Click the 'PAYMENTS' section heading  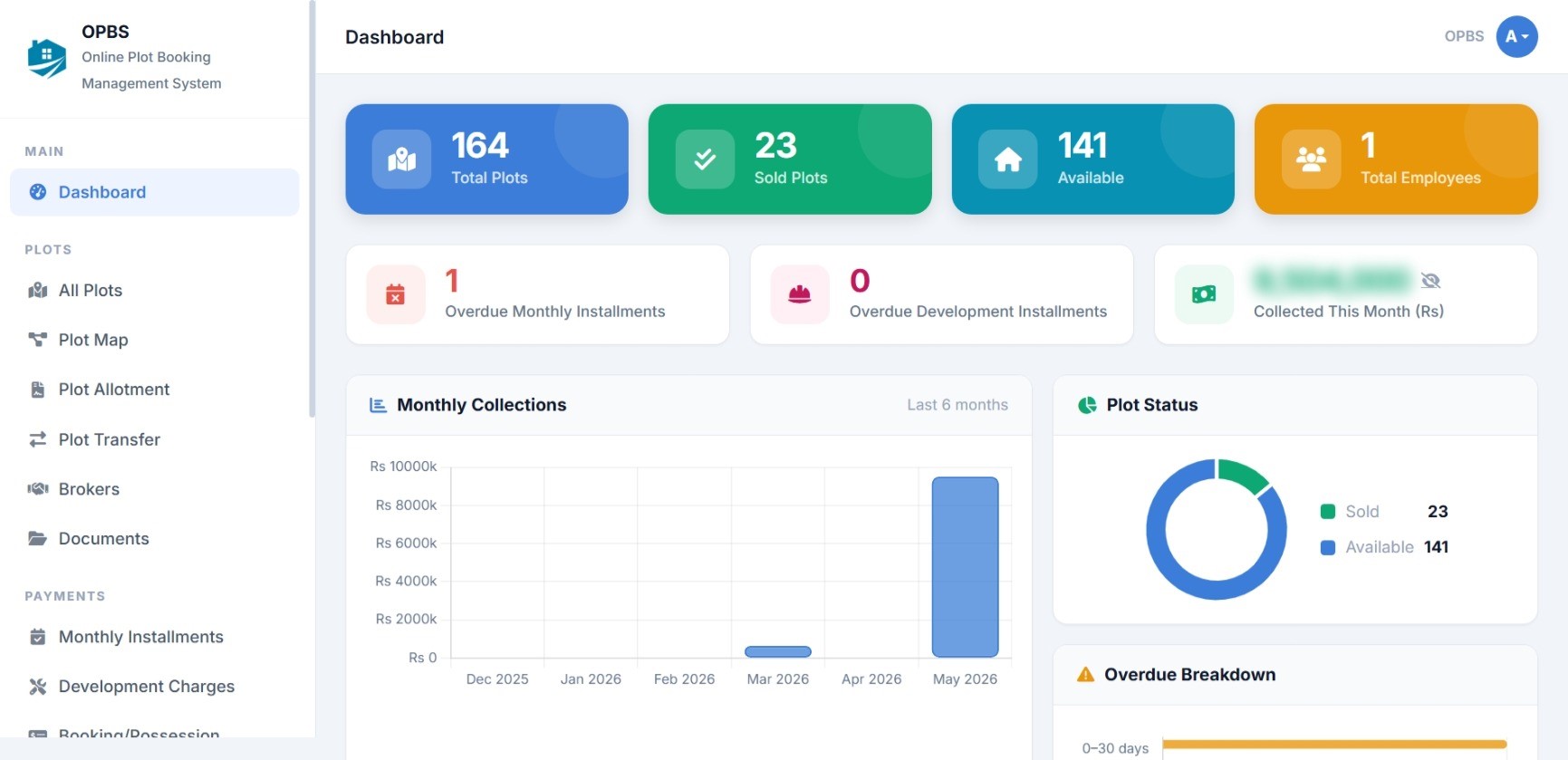pyautogui.click(x=64, y=596)
